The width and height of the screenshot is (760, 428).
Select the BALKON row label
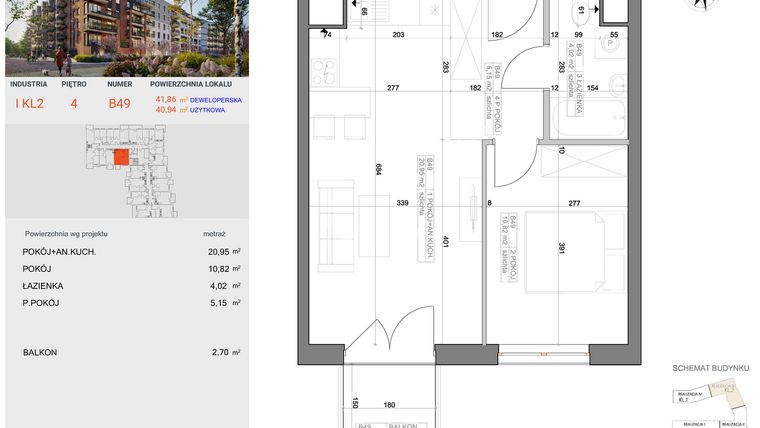pyautogui.click(x=40, y=352)
